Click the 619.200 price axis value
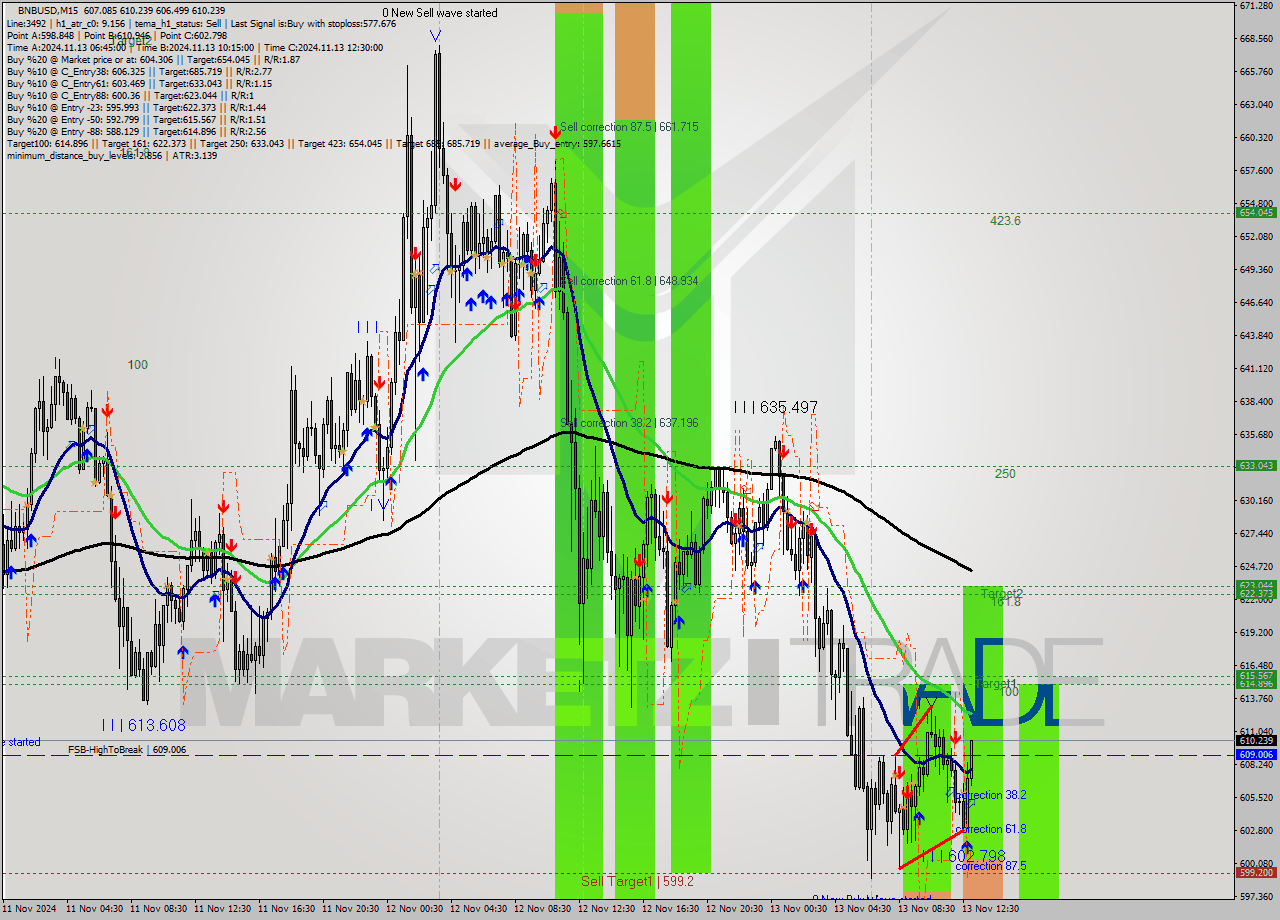 [1256, 633]
